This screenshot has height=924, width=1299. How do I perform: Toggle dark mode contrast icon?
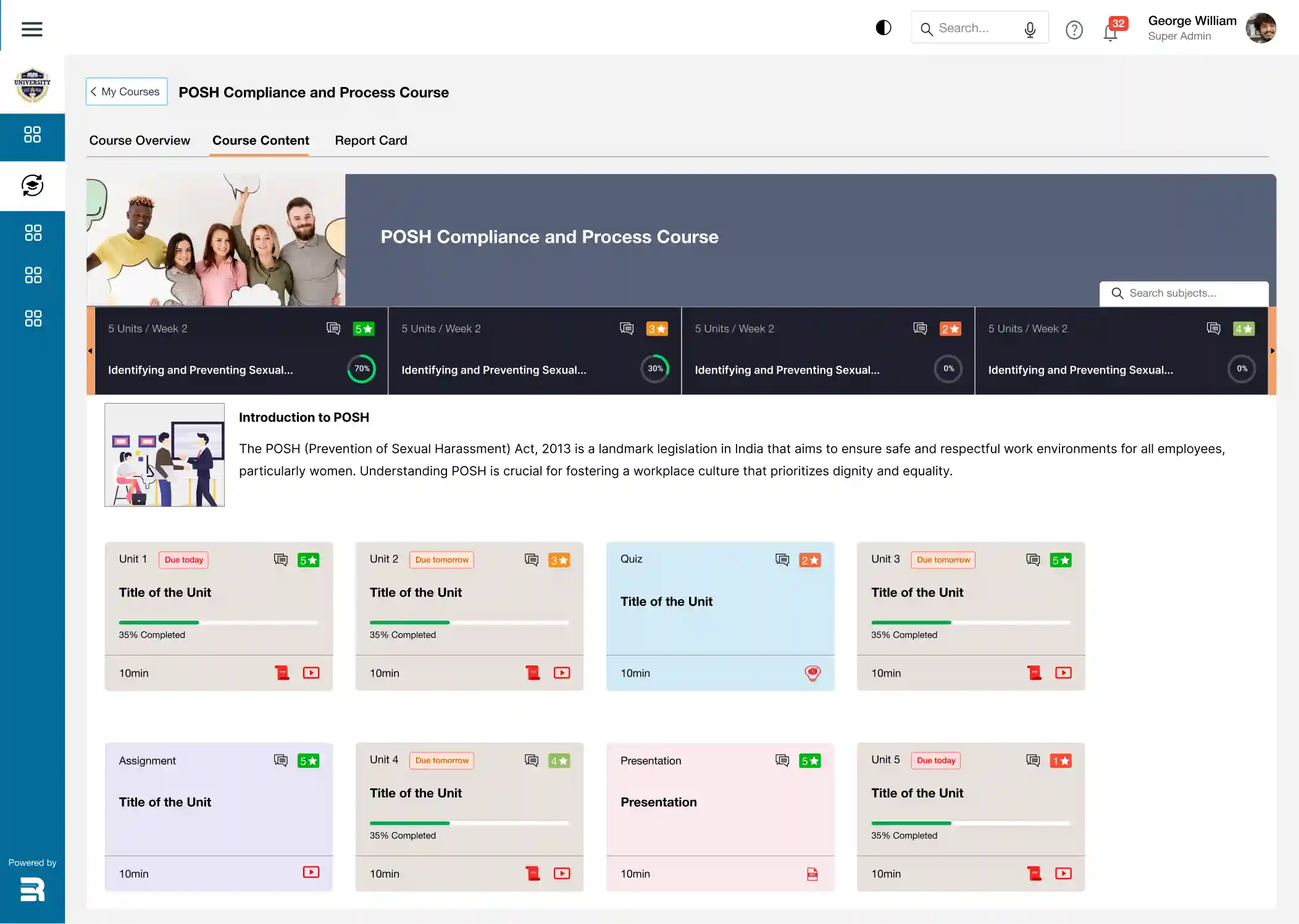pos(883,28)
